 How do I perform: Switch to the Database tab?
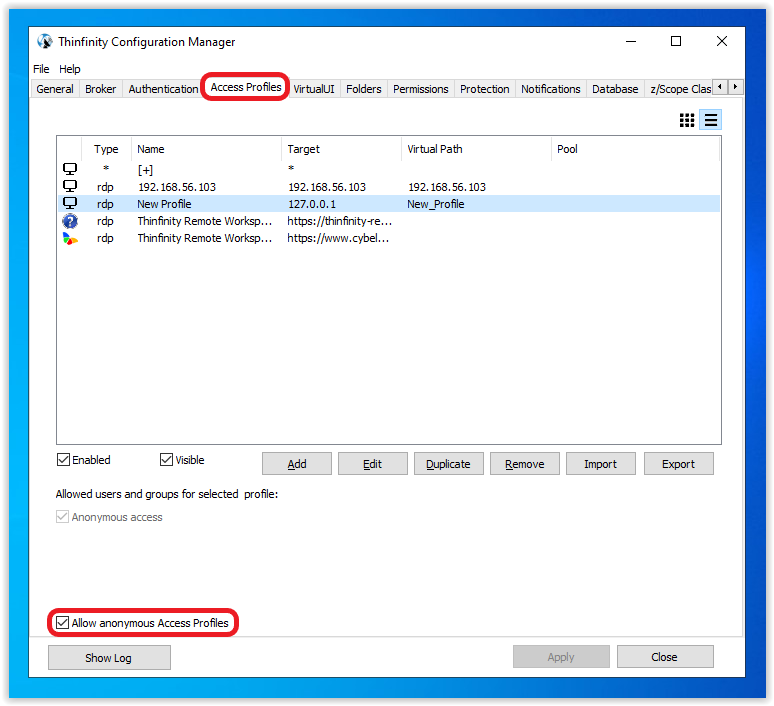click(x=615, y=89)
